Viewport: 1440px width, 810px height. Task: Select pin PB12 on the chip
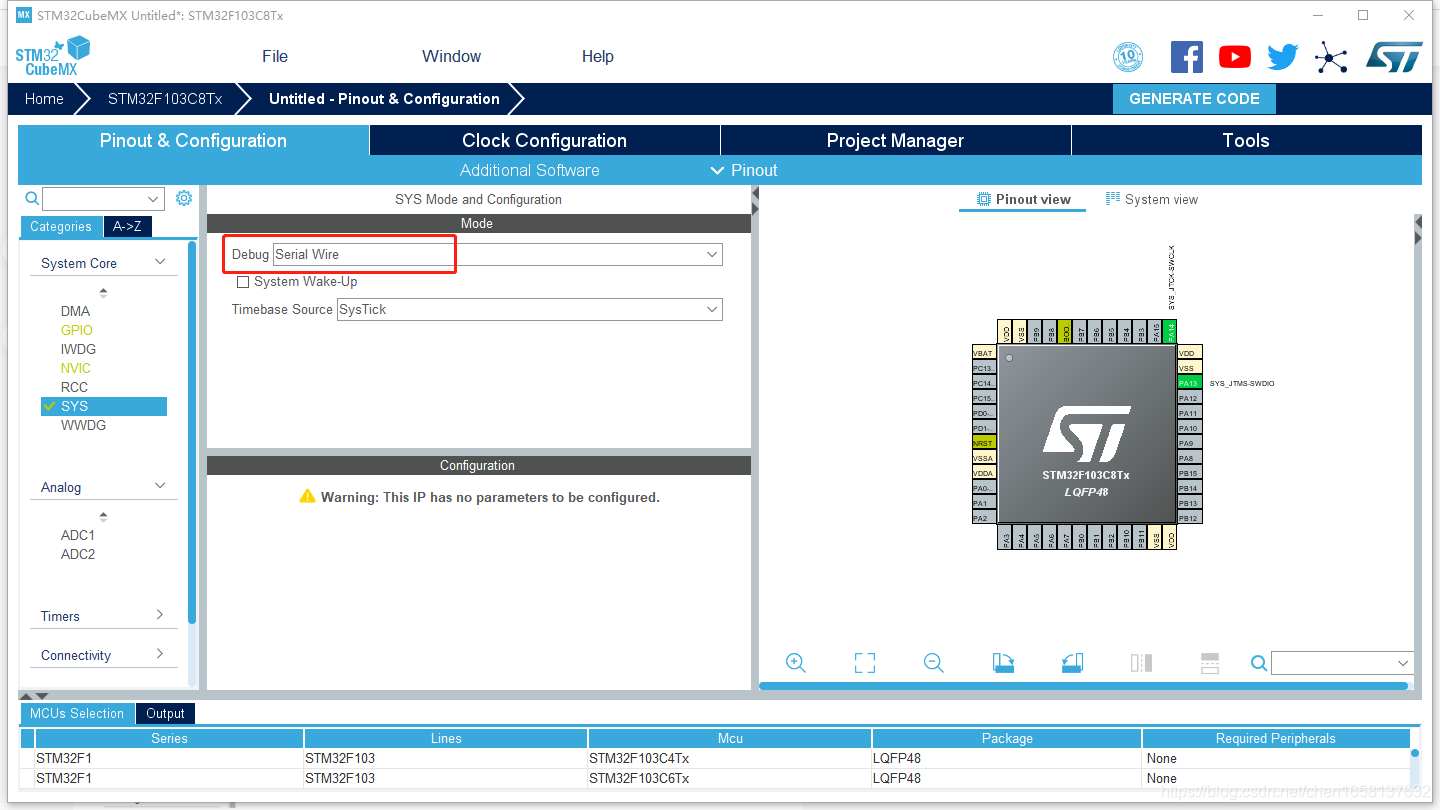click(x=1188, y=518)
